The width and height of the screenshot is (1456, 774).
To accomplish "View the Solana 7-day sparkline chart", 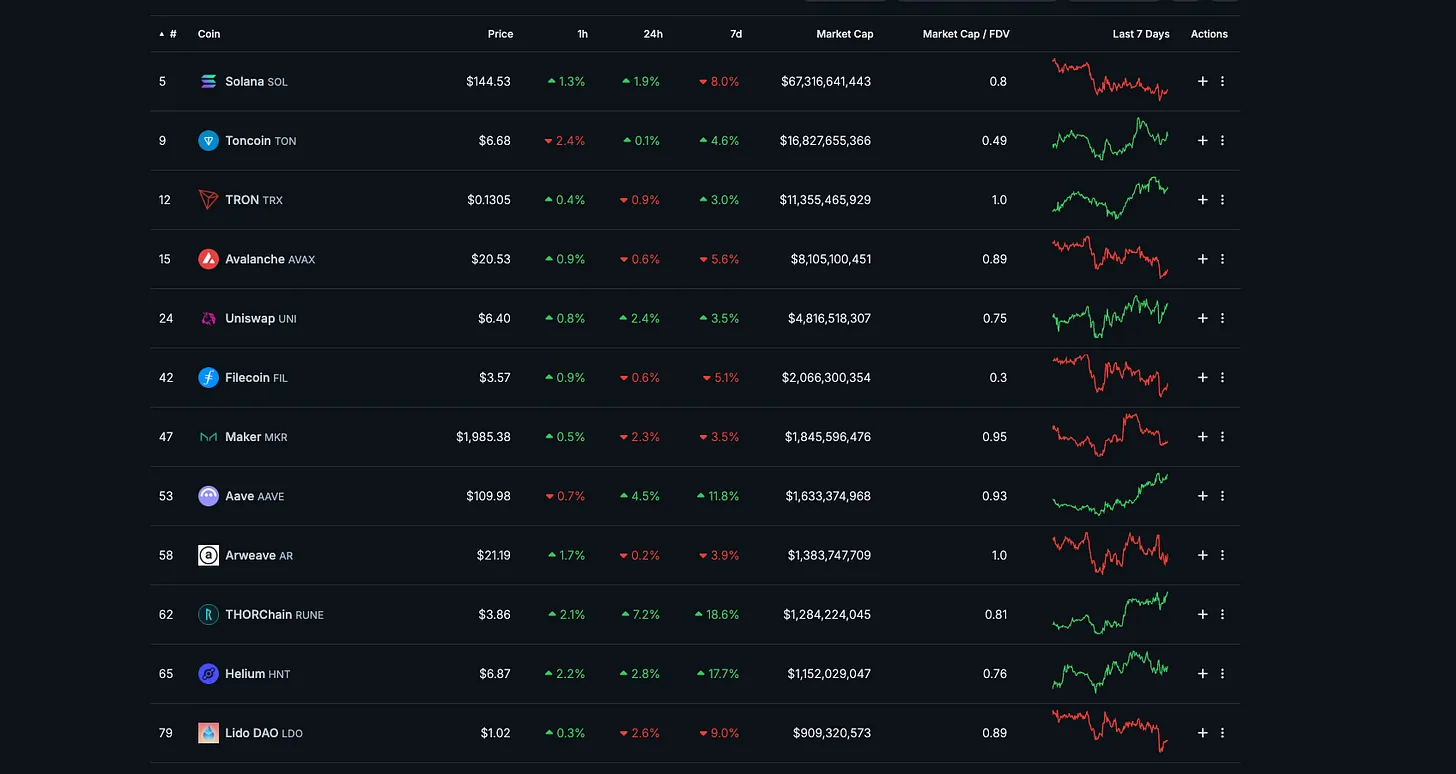I will 1110,80.
